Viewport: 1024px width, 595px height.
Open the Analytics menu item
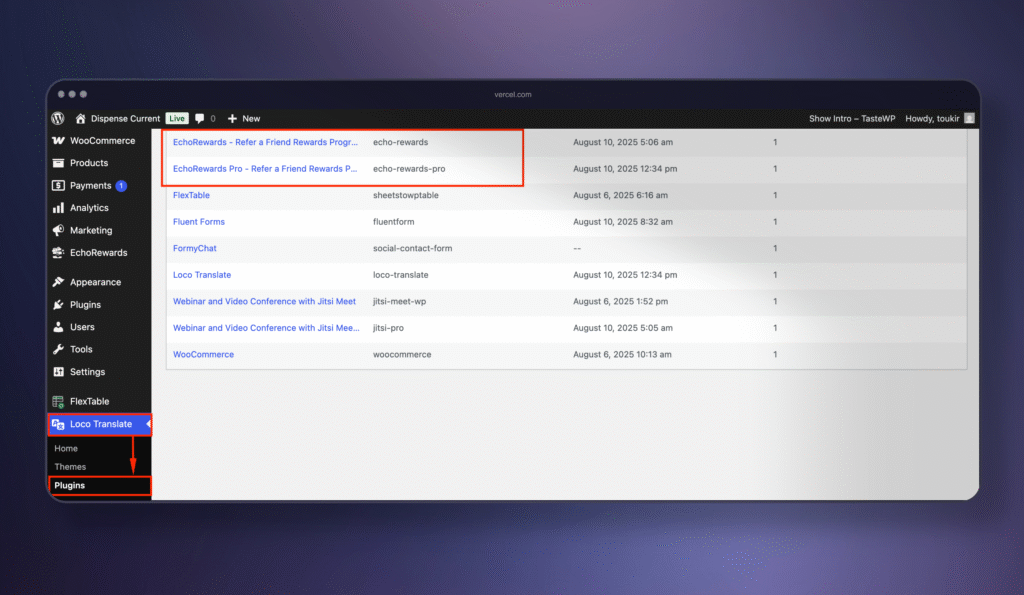coord(89,208)
